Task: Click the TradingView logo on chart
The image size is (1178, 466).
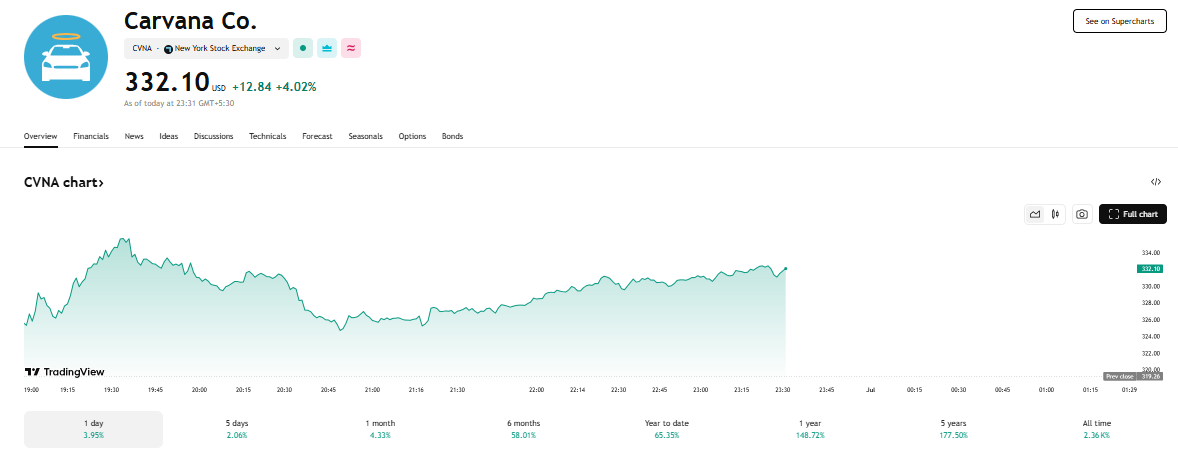Action: pos(65,372)
